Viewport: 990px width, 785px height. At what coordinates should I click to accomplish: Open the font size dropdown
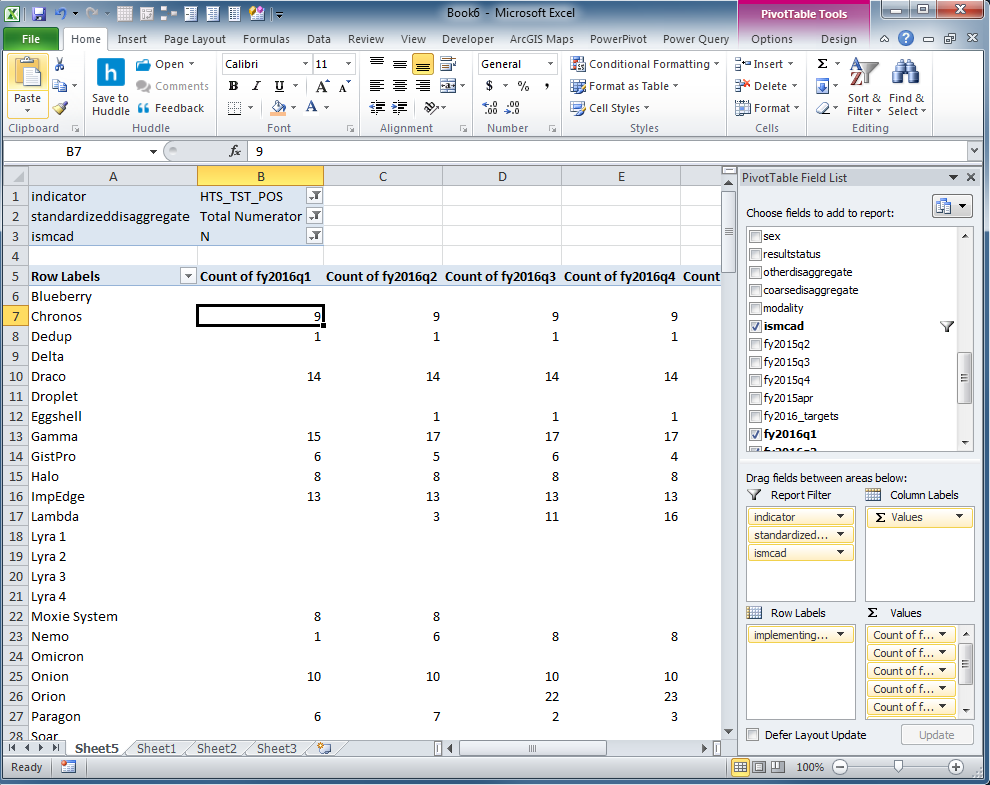click(348, 64)
